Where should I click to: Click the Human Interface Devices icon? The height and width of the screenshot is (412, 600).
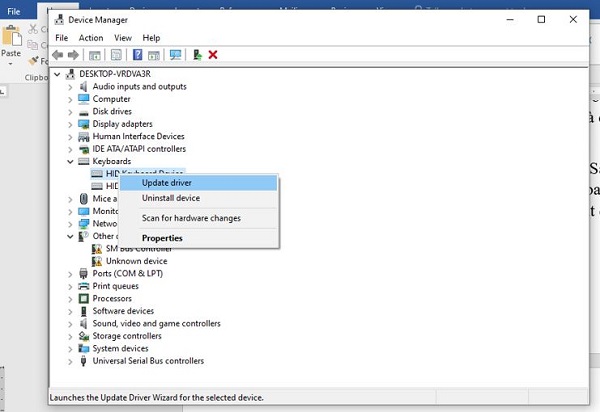click(83, 137)
